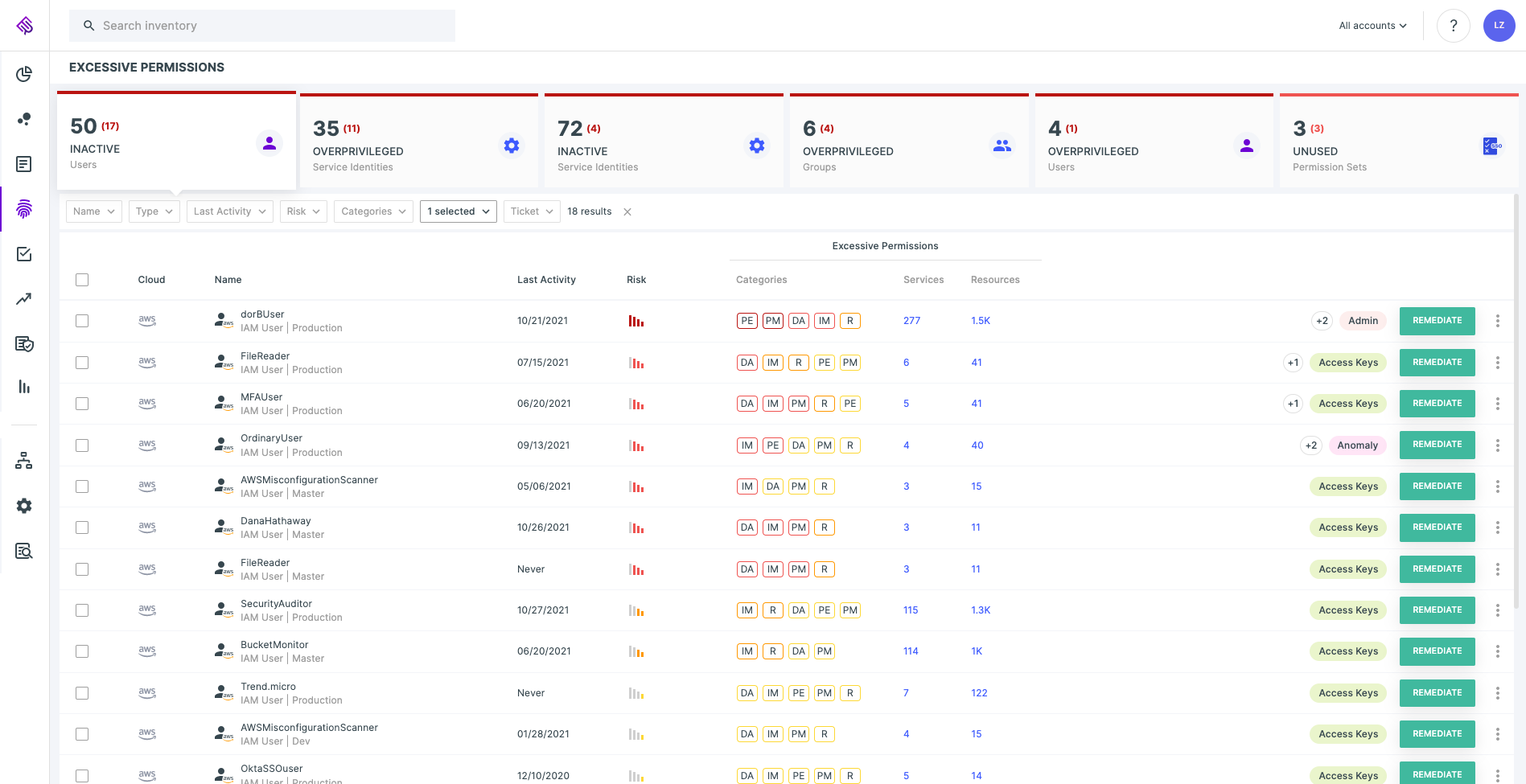
Task: Open the three-dots graph sidebar icon
Action: point(24,119)
